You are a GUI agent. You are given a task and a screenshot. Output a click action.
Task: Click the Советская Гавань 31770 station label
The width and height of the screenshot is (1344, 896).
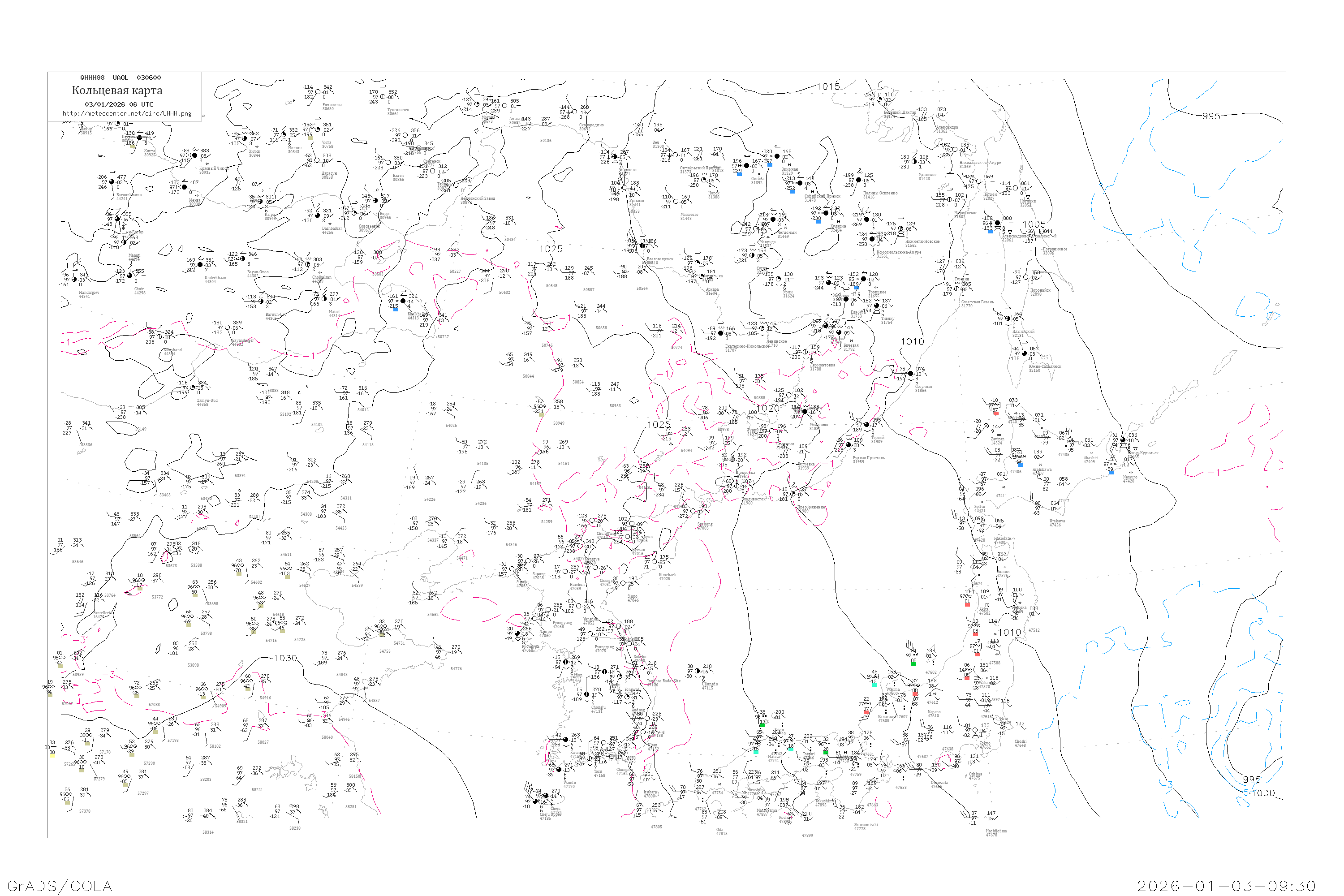[977, 303]
